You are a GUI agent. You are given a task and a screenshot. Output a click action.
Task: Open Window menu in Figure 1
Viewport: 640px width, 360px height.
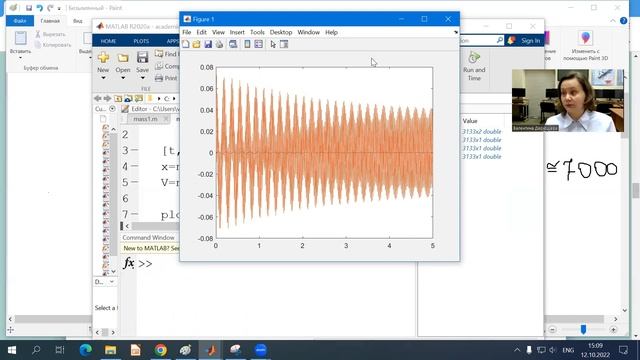(308, 32)
